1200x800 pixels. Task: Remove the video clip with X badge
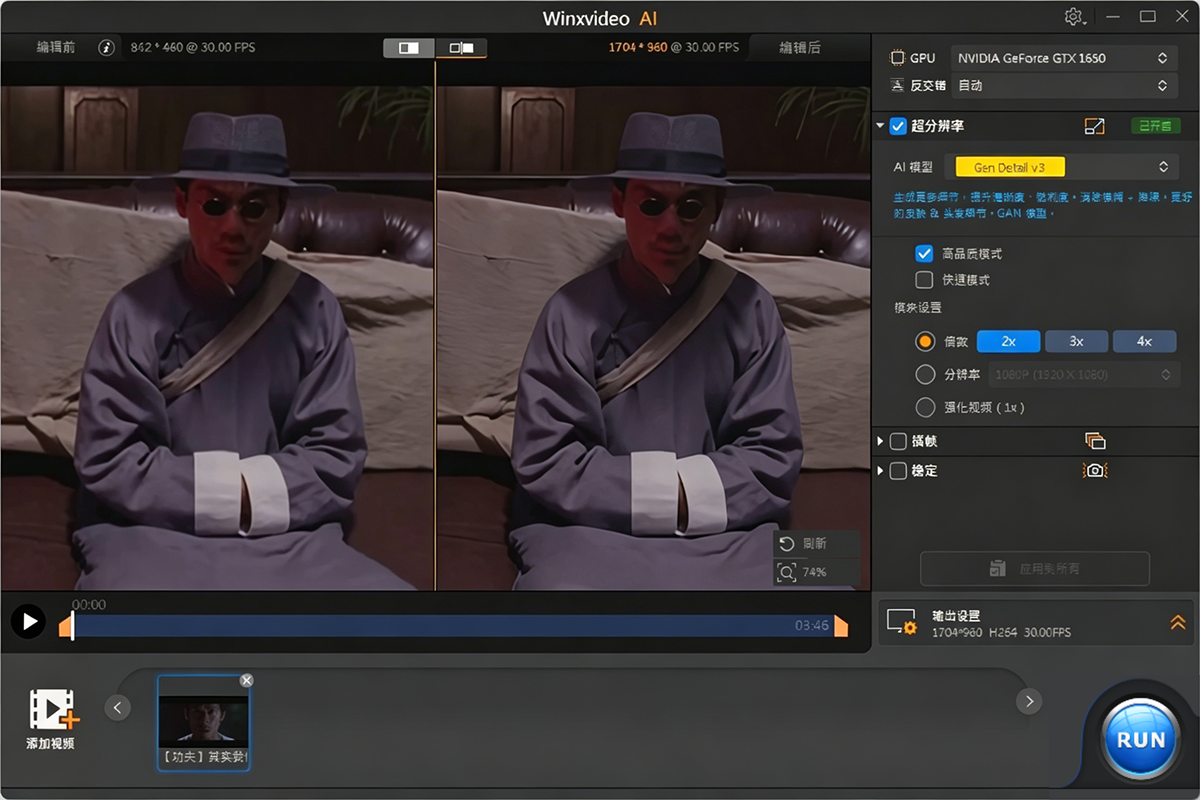pos(247,680)
